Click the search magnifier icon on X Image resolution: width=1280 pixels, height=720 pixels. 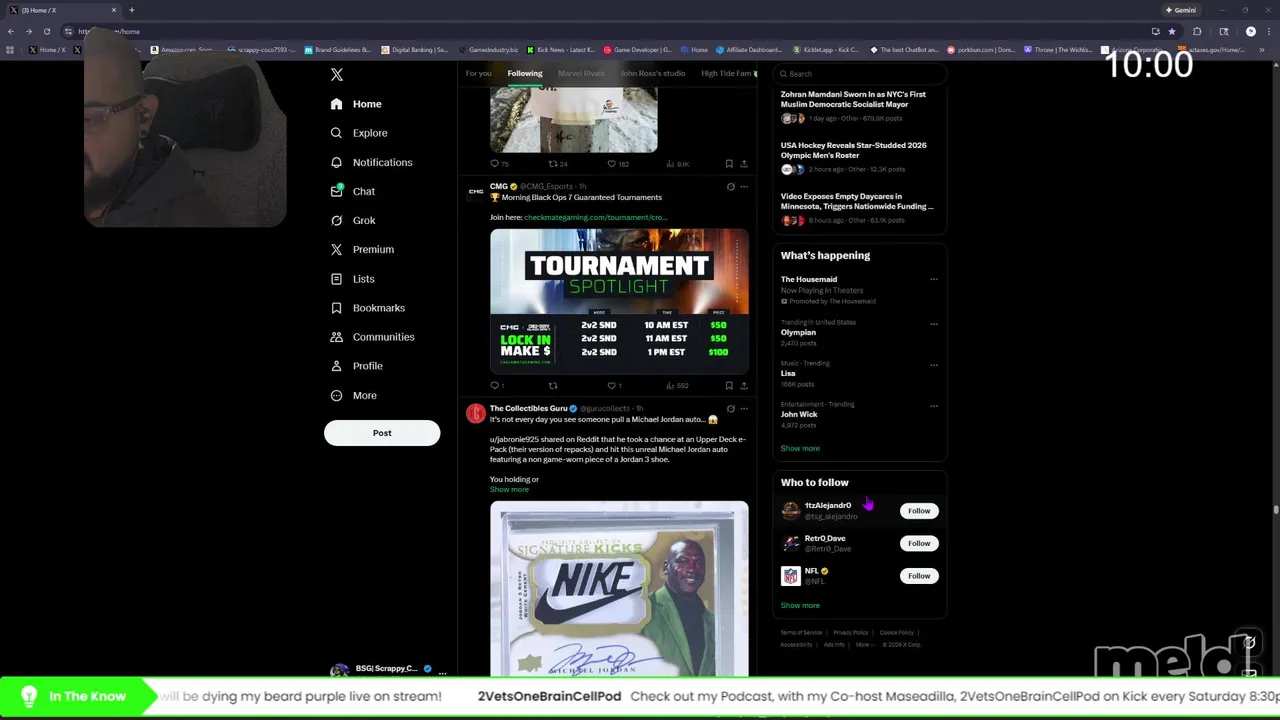click(x=784, y=74)
